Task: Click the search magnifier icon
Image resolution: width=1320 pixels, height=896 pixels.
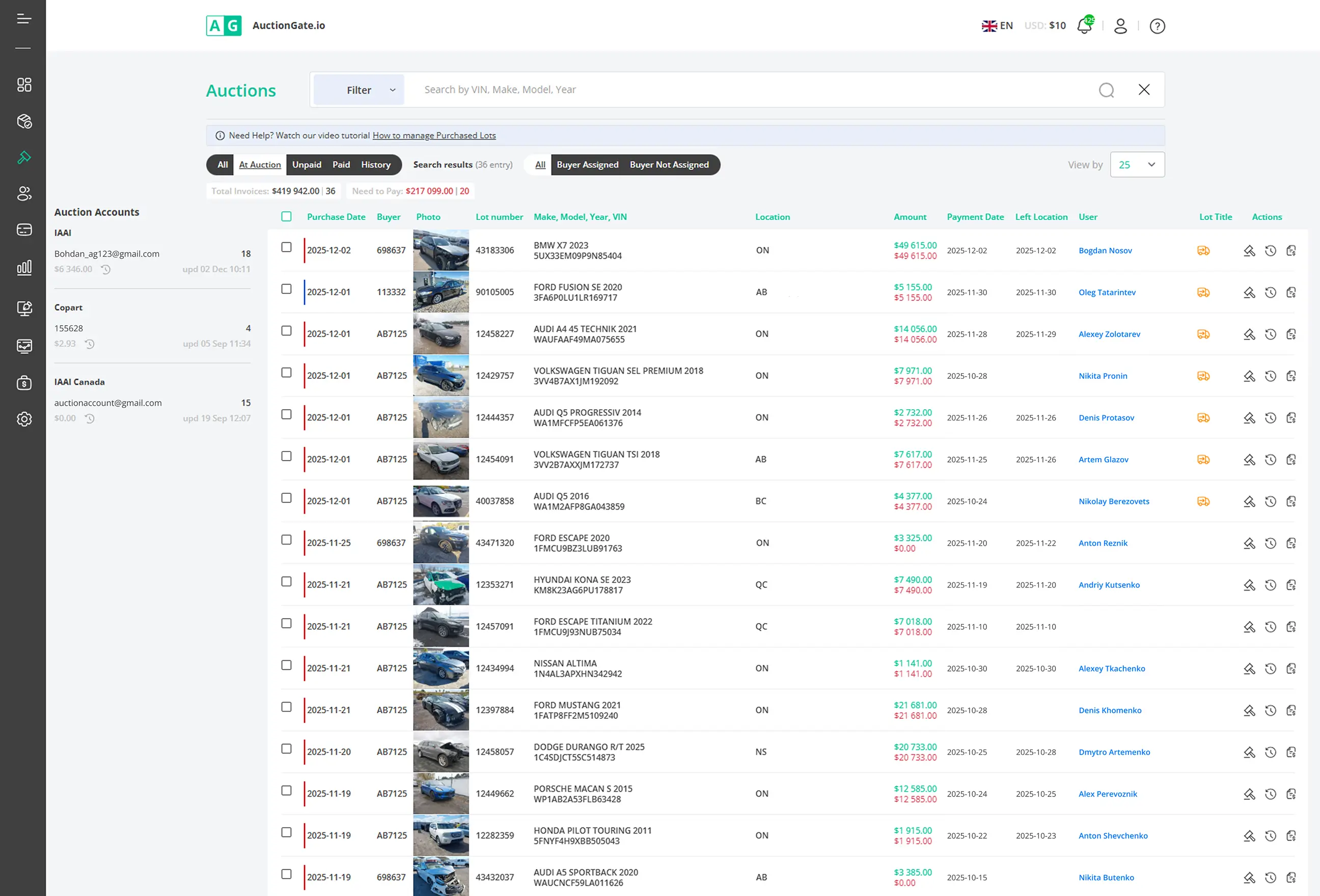Action: click(1106, 90)
